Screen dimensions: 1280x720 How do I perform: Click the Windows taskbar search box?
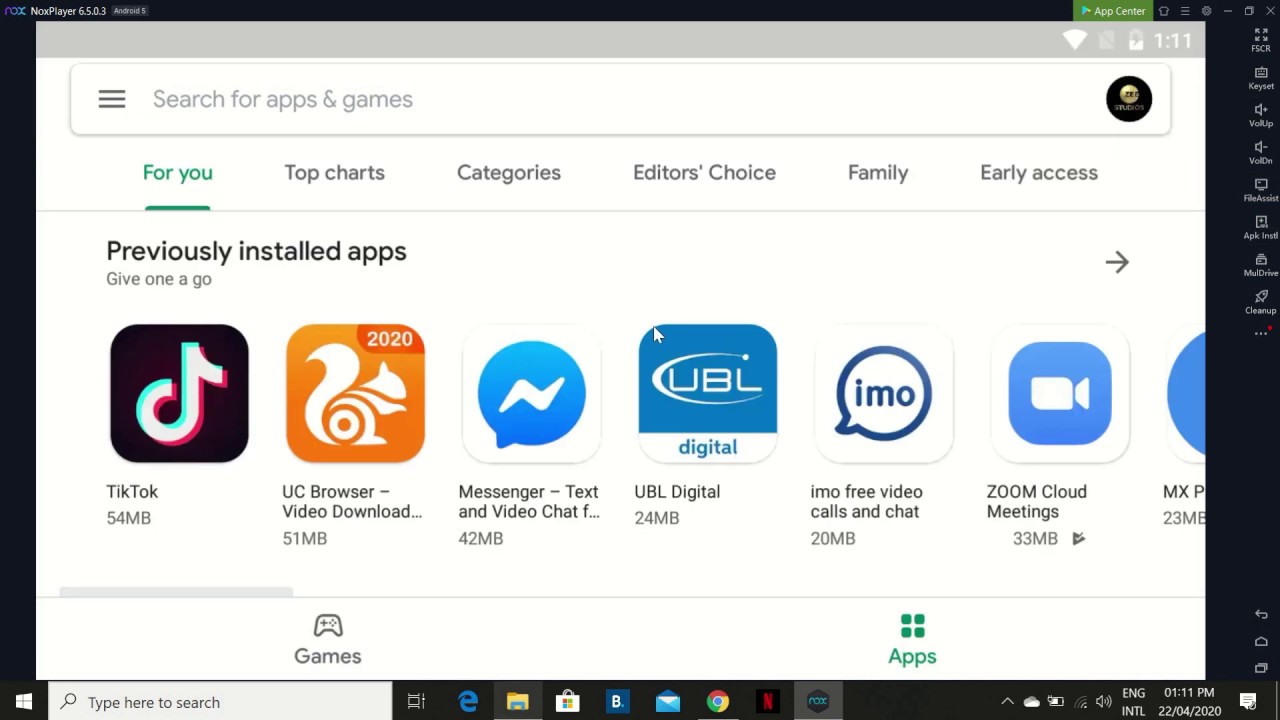pos(220,702)
